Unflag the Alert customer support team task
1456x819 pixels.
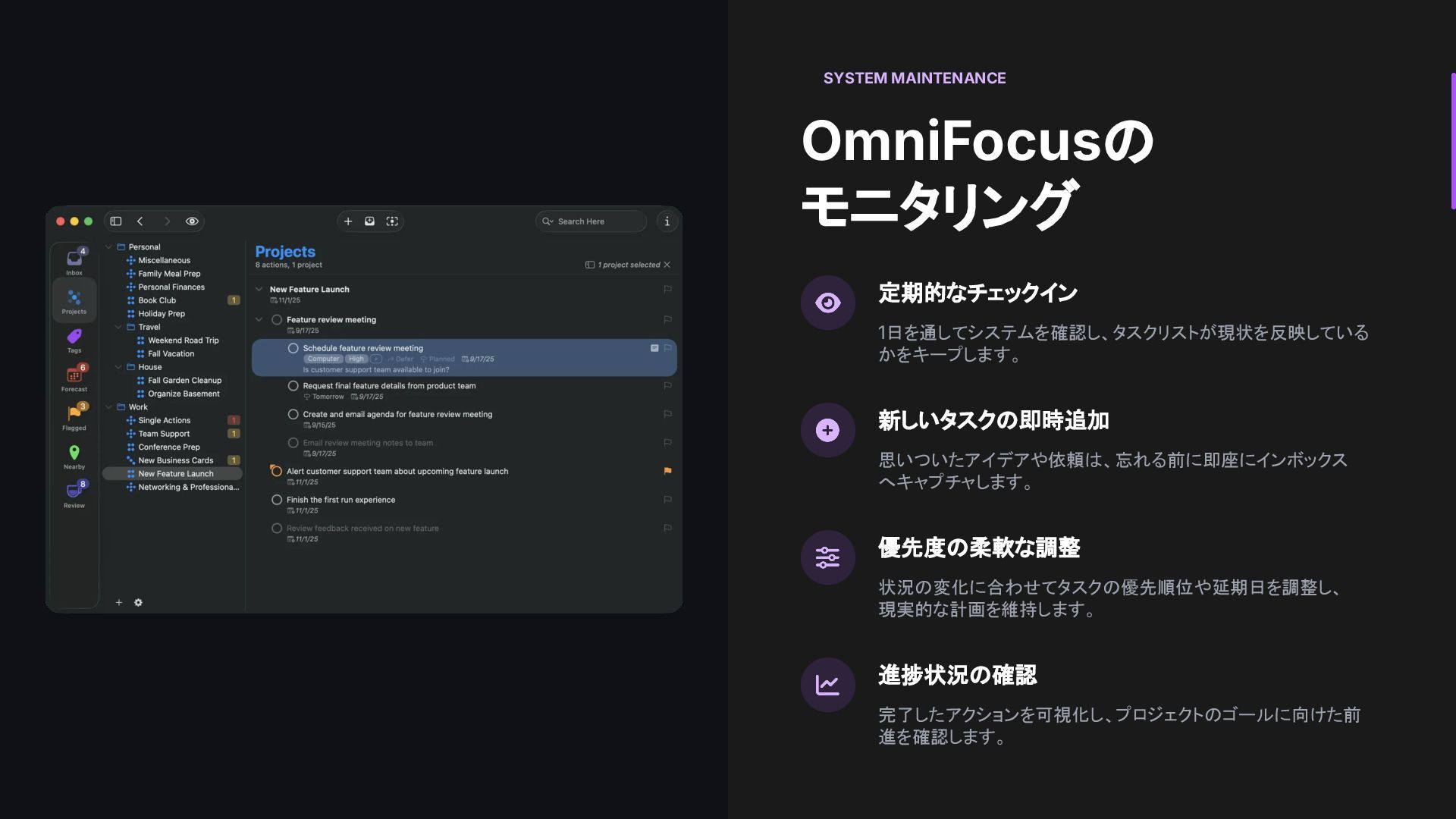pyautogui.click(x=667, y=471)
